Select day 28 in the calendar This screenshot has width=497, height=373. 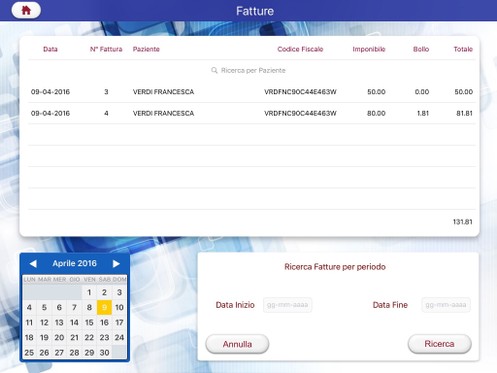coord(74,352)
